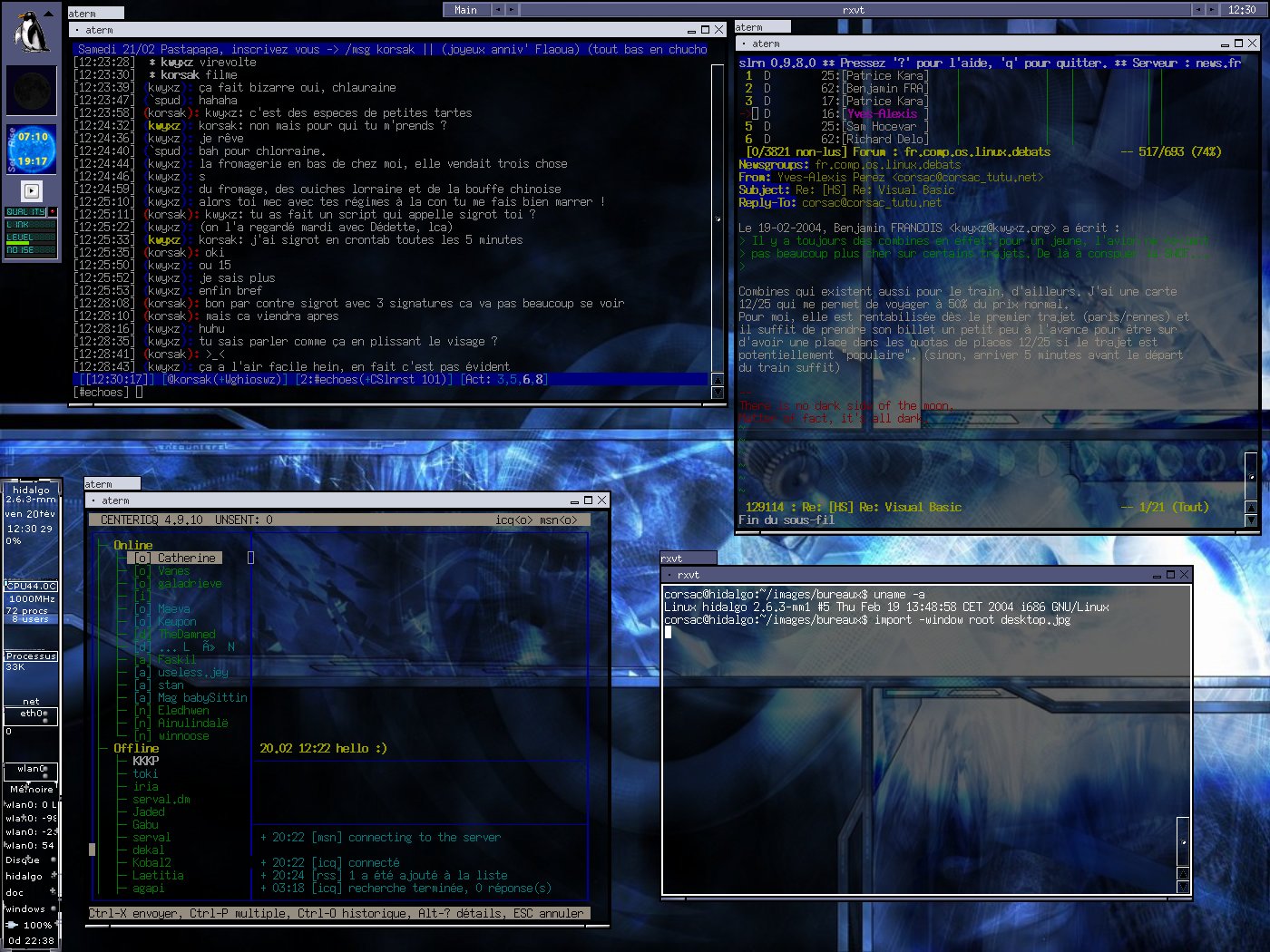Open the moon phase dockapp
This screenshot has height=952, width=1270.
[x=31, y=91]
